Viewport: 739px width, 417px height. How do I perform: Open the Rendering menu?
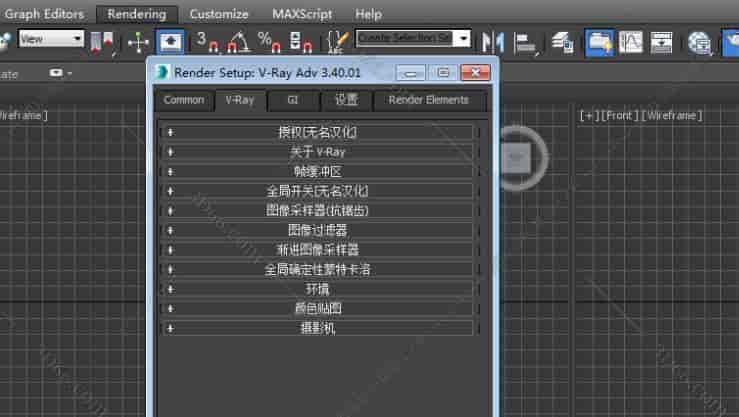[x=137, y=14]
